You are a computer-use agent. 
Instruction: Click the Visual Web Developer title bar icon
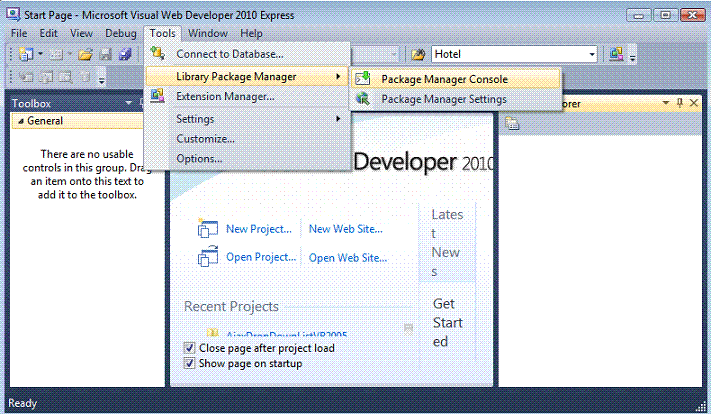13,14
